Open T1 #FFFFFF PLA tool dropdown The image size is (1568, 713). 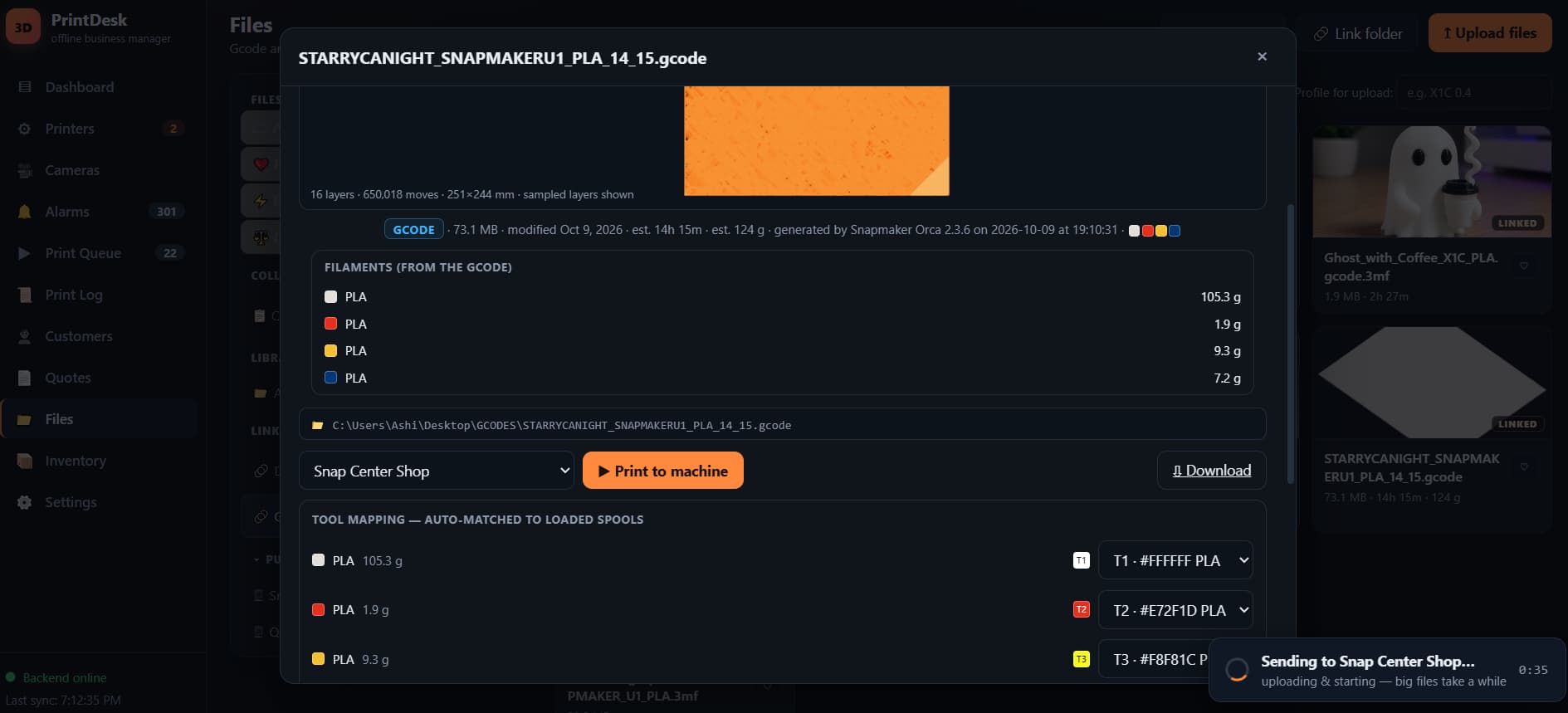(x=1175, y=560)
